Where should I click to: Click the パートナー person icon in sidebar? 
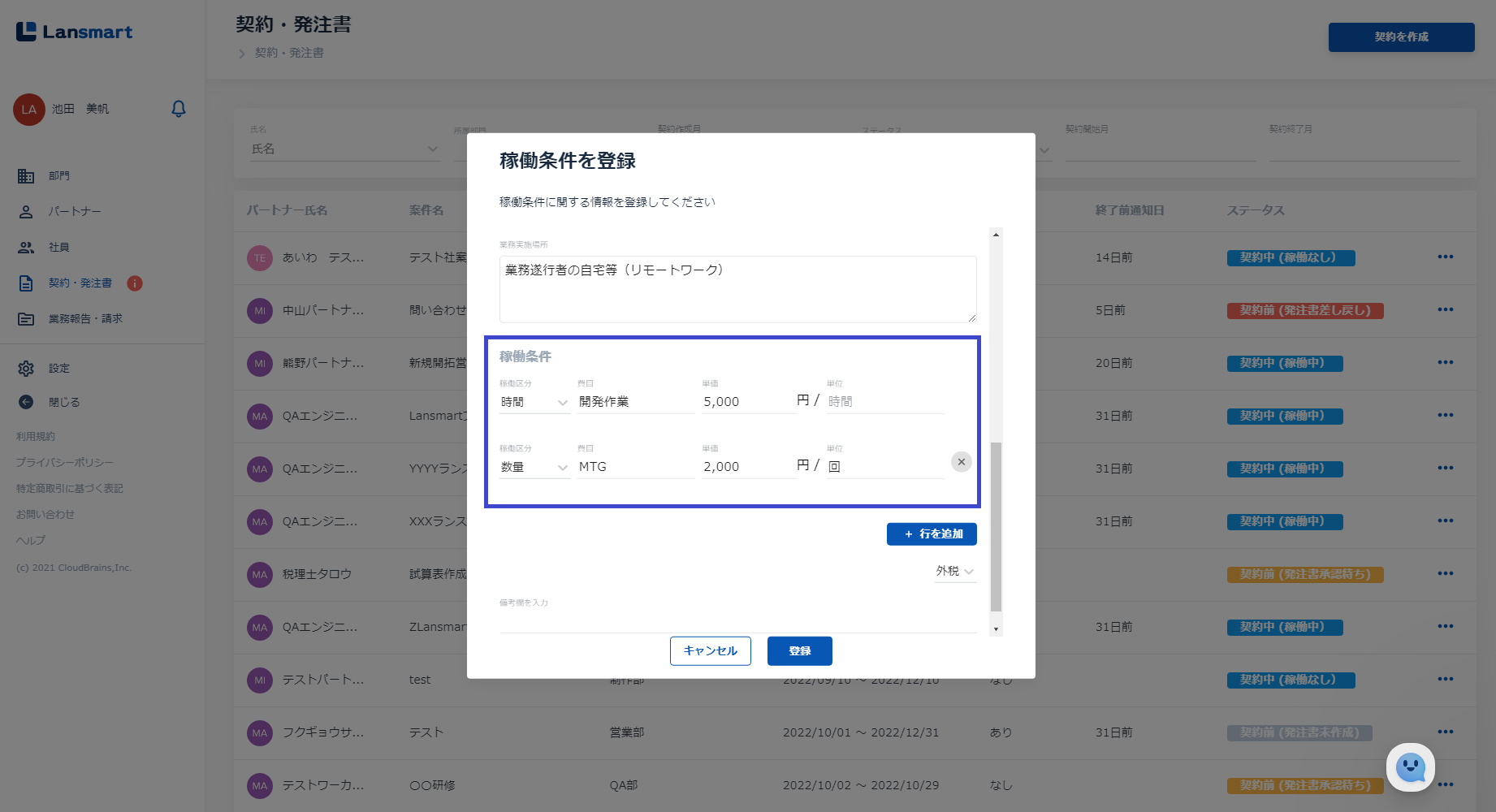26,212
